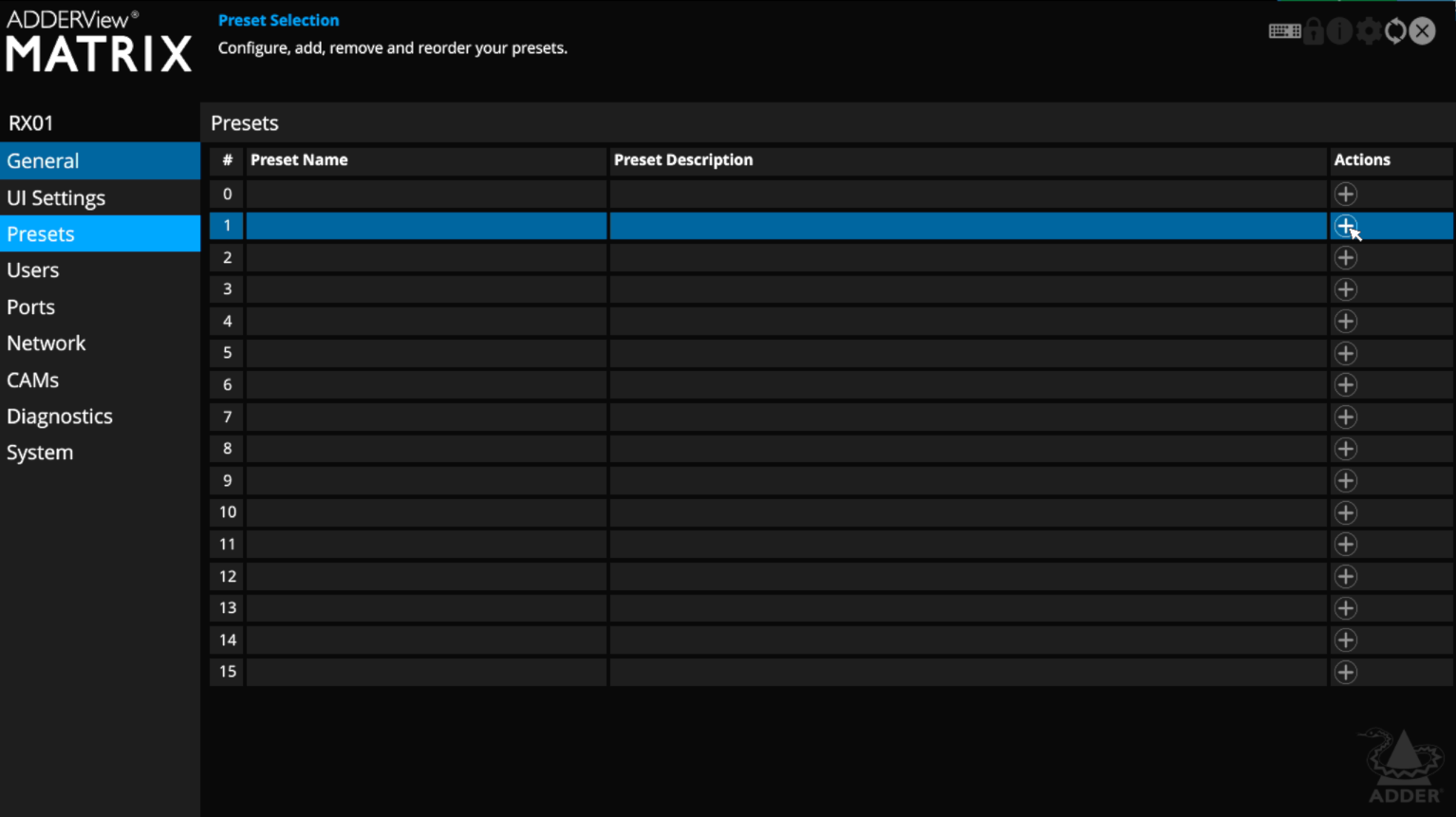Open UI Settings in the sidebar
Image resolution: width=1456 pixels, height=817 pixels.
100,197
